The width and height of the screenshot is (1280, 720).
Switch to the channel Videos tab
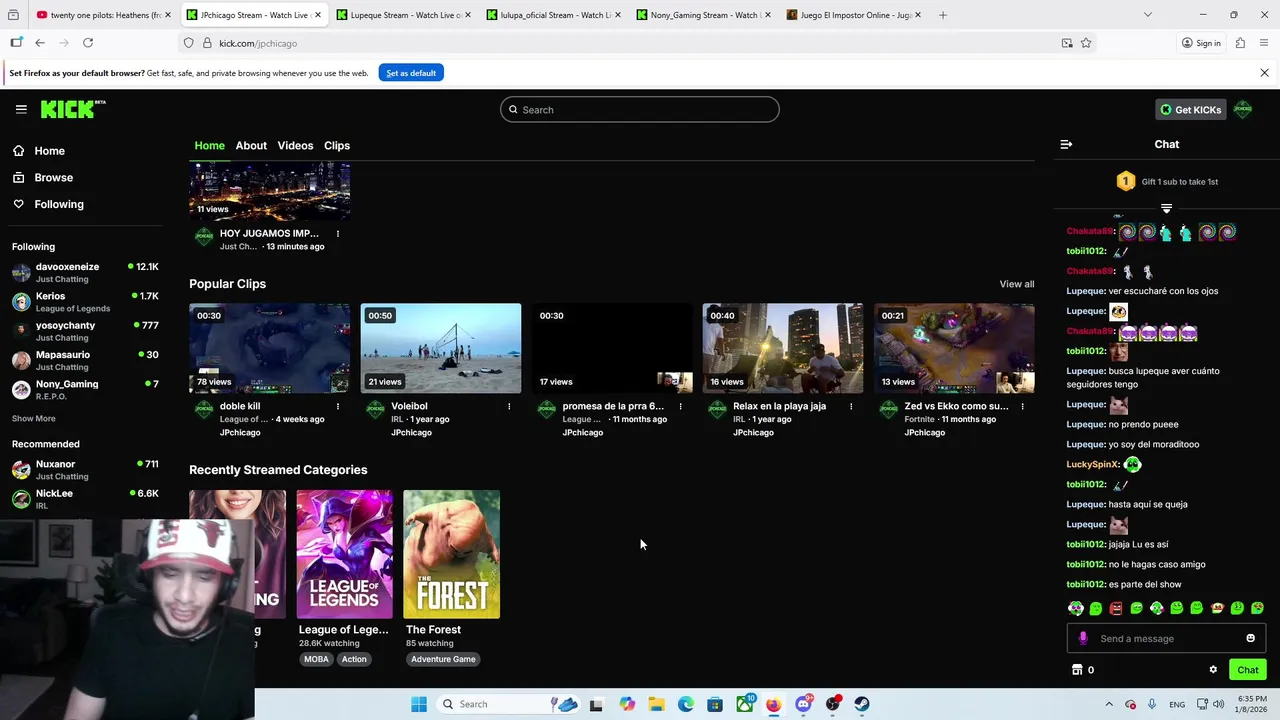tap(295, 145)
